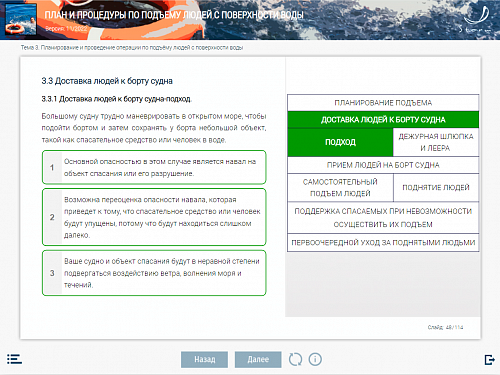Open ДЕЖУРНАЯ ШЛЮПКА И ЛЕЕРА subsection
The height and width of the screenshot is (375, 500).
coord(436,142)
